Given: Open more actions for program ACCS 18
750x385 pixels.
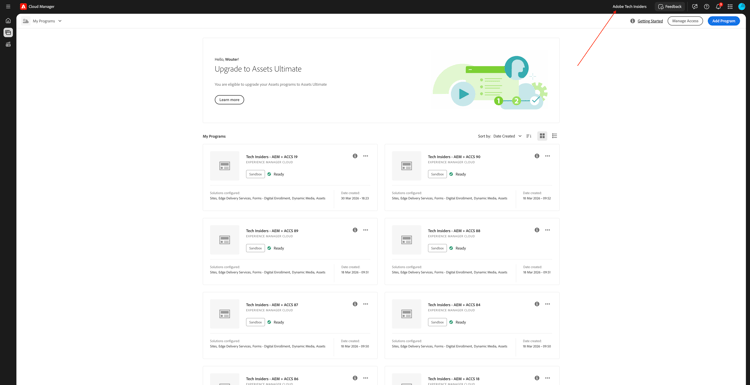Looking at the screenshot, I should click(547, 378).
